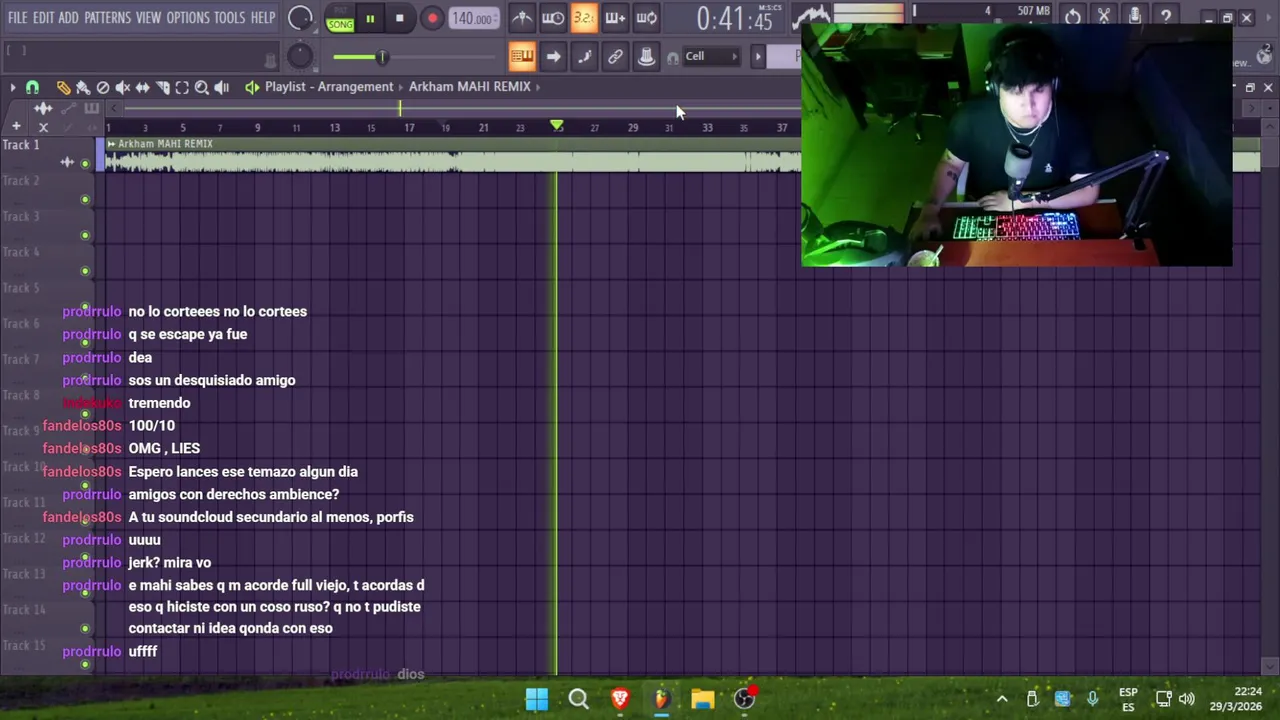Open Brave browser from taskbar
Viewport: 1280px width, 720px height.
tap(619, 699)
